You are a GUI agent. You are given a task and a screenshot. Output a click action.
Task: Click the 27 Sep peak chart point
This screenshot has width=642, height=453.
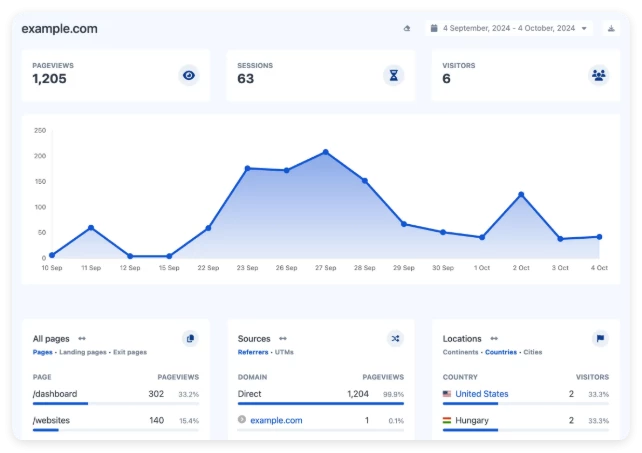coord(326,152)
